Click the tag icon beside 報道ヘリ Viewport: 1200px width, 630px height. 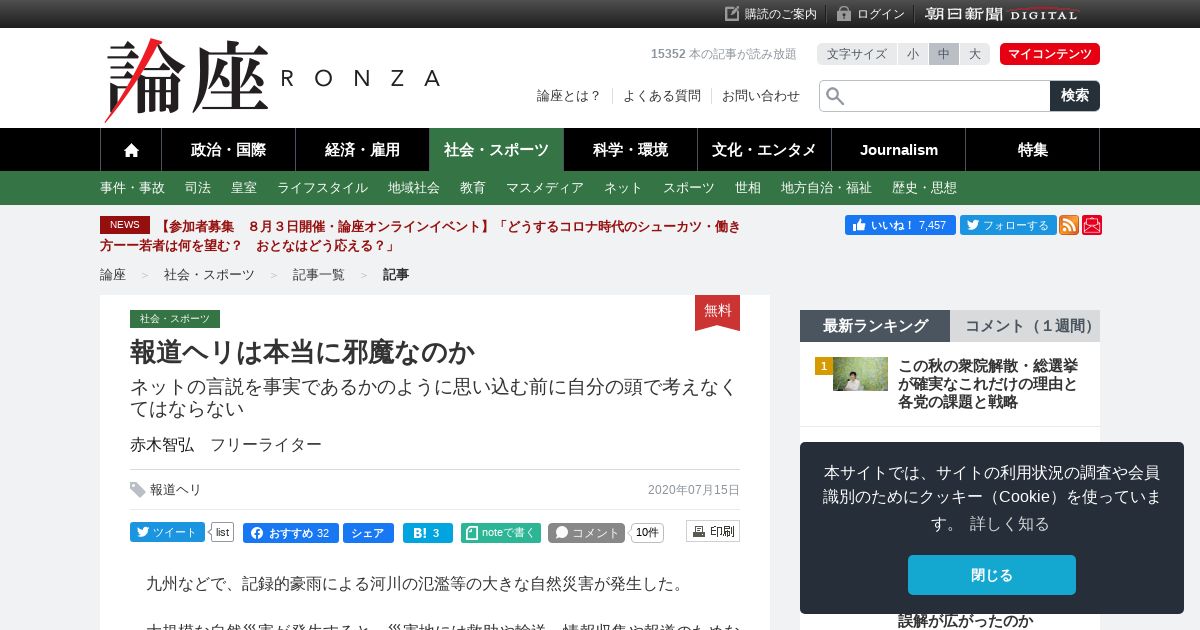(138, 490)
